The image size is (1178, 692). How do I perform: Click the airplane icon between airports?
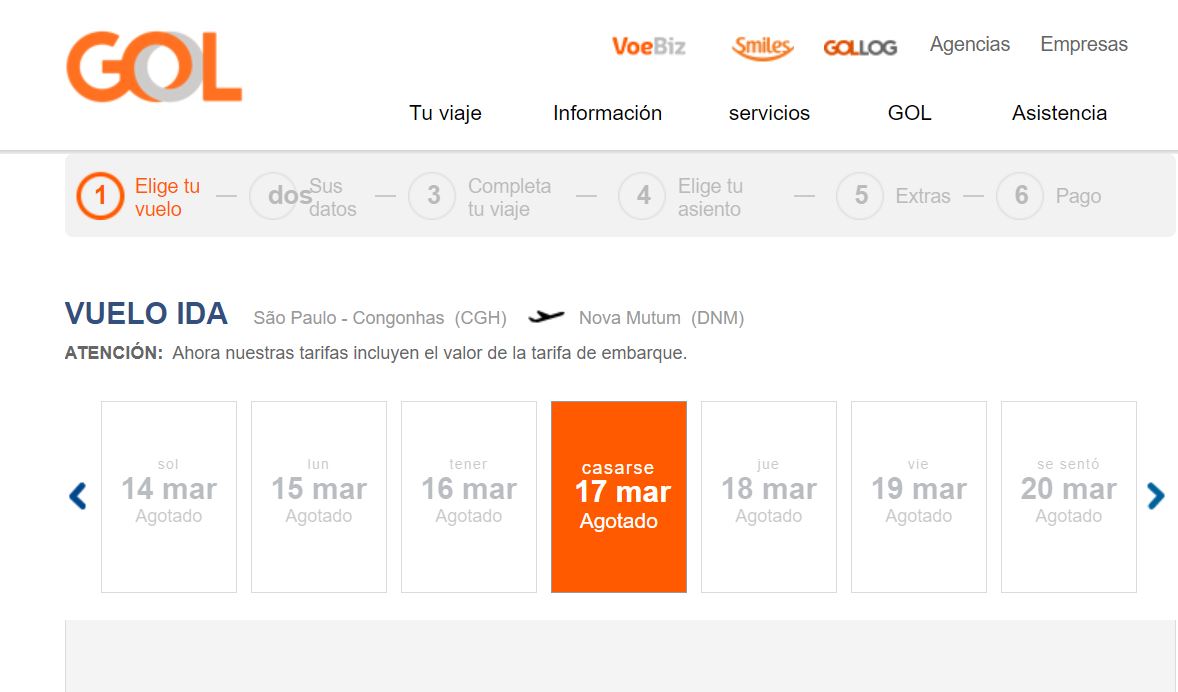pos(546,317)
